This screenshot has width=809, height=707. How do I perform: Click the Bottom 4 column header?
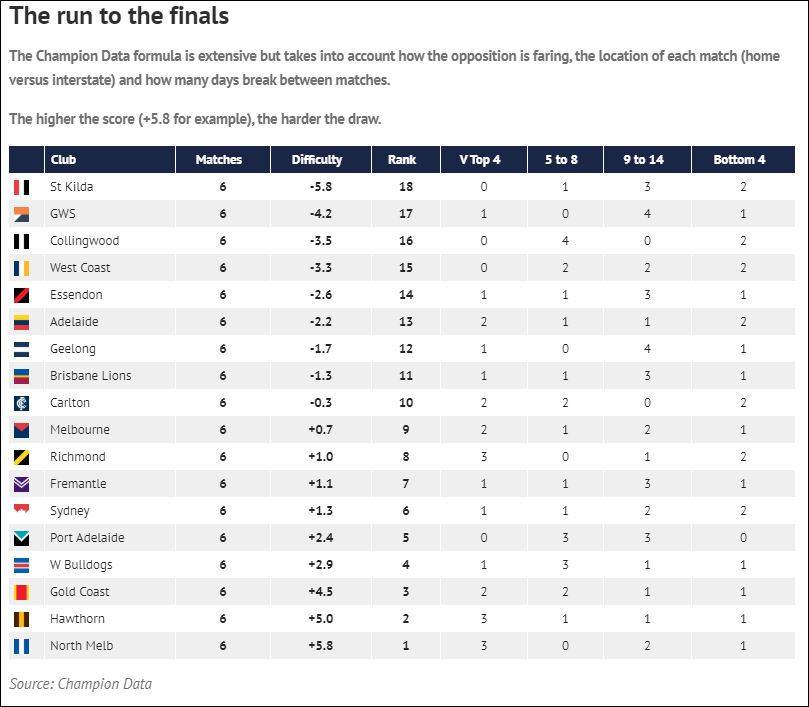[x=740, y=160]
